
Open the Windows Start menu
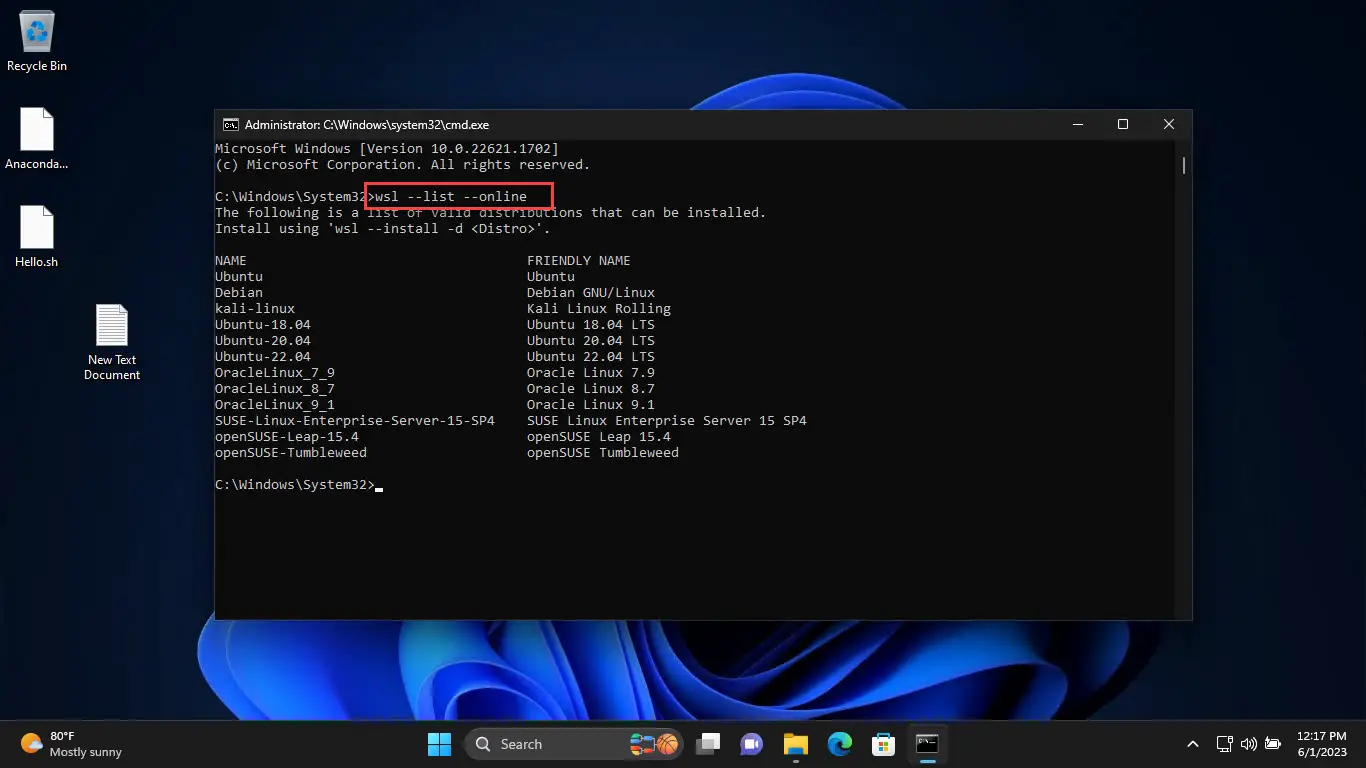point(439,744)
